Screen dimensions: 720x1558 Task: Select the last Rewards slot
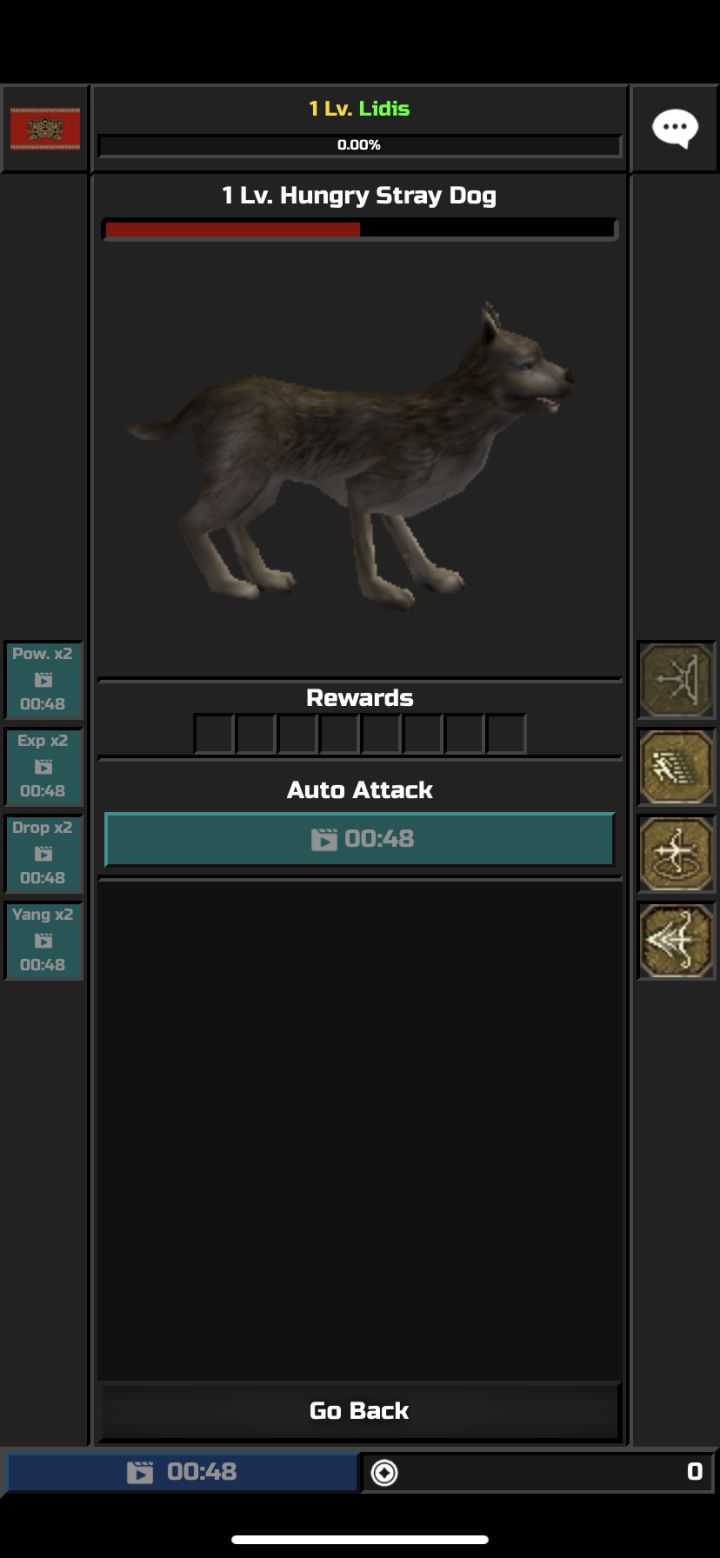pyautogui.click(x=506, y=734)
